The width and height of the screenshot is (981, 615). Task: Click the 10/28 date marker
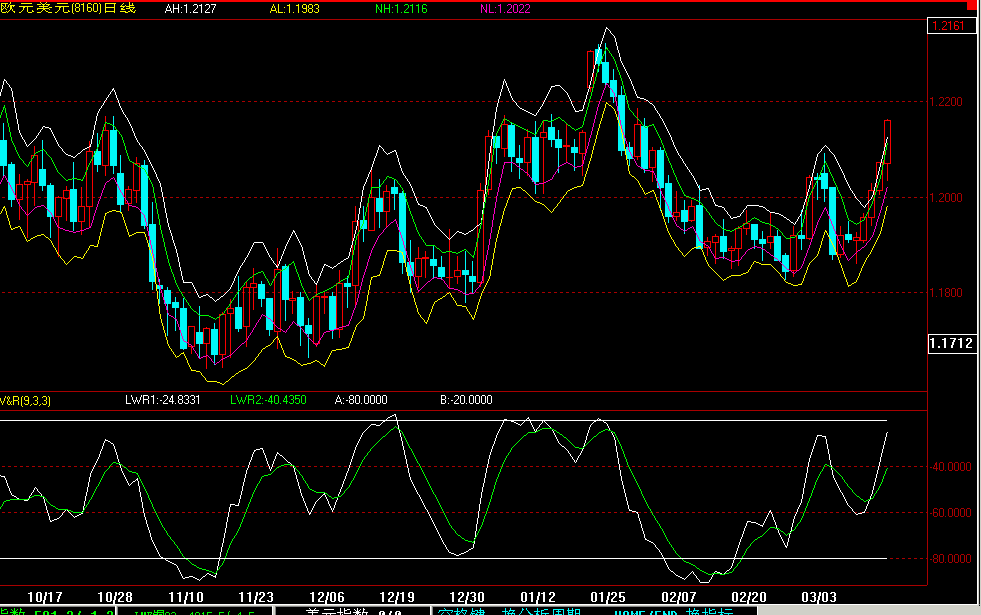115,597
